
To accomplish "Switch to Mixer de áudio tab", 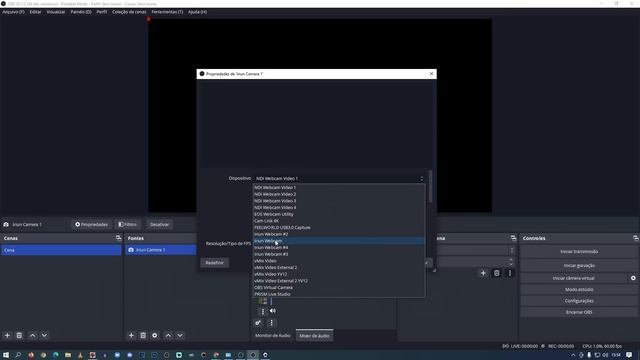I will tap(314, 336).
